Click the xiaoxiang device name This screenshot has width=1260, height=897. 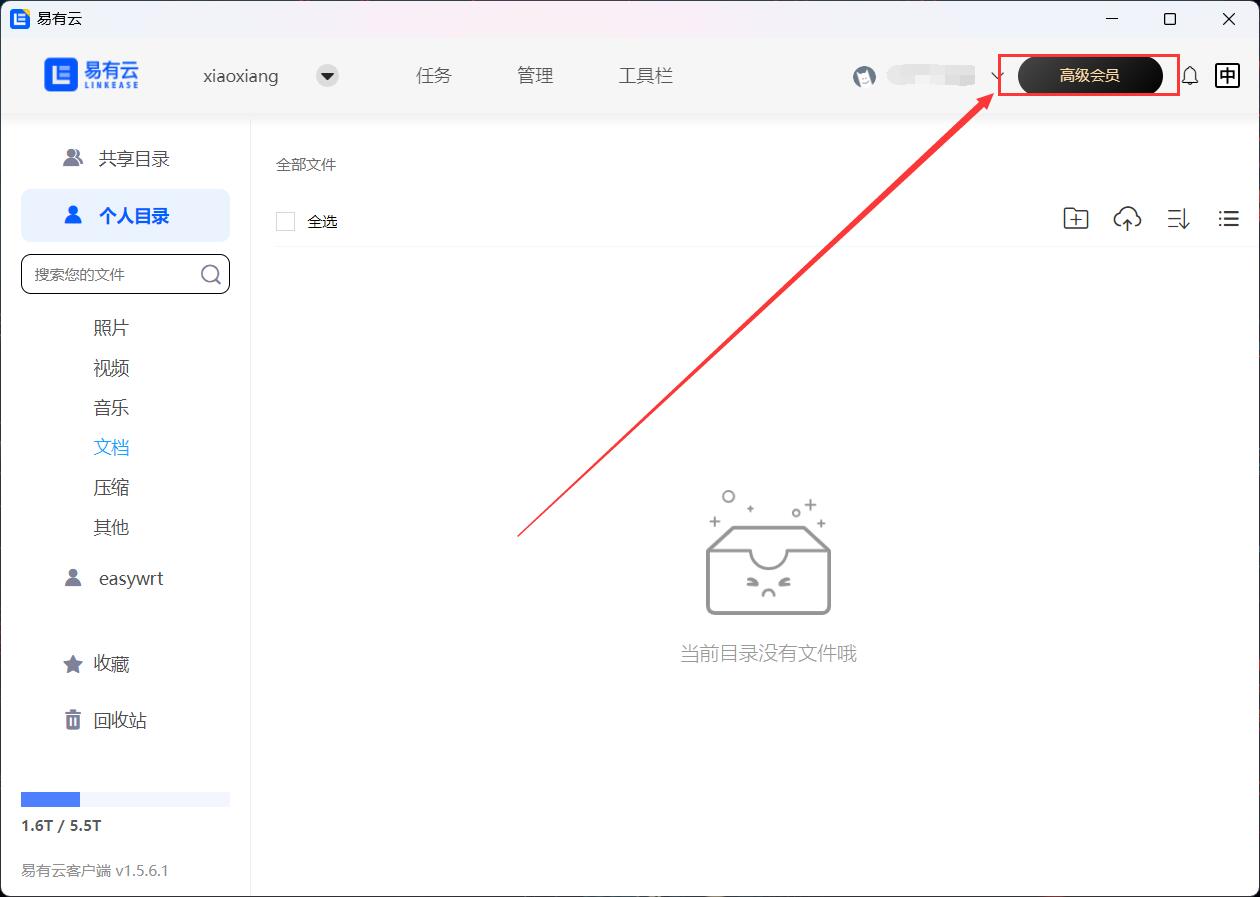coord(241,76)
